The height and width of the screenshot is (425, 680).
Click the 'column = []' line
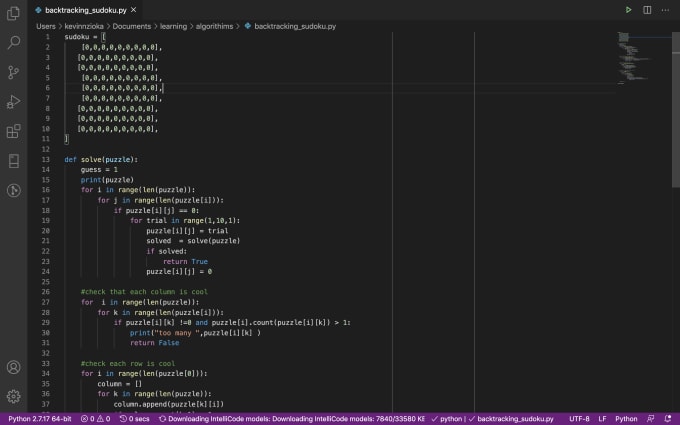coord(120,384)
